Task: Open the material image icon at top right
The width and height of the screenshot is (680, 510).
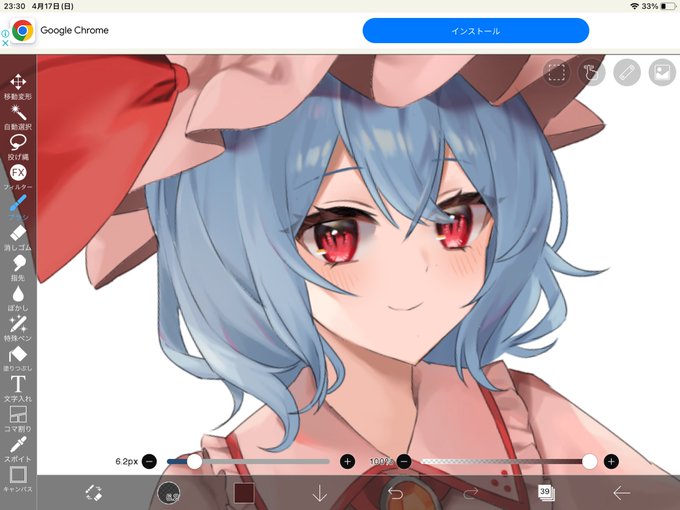Action: (x=662, y=72)
